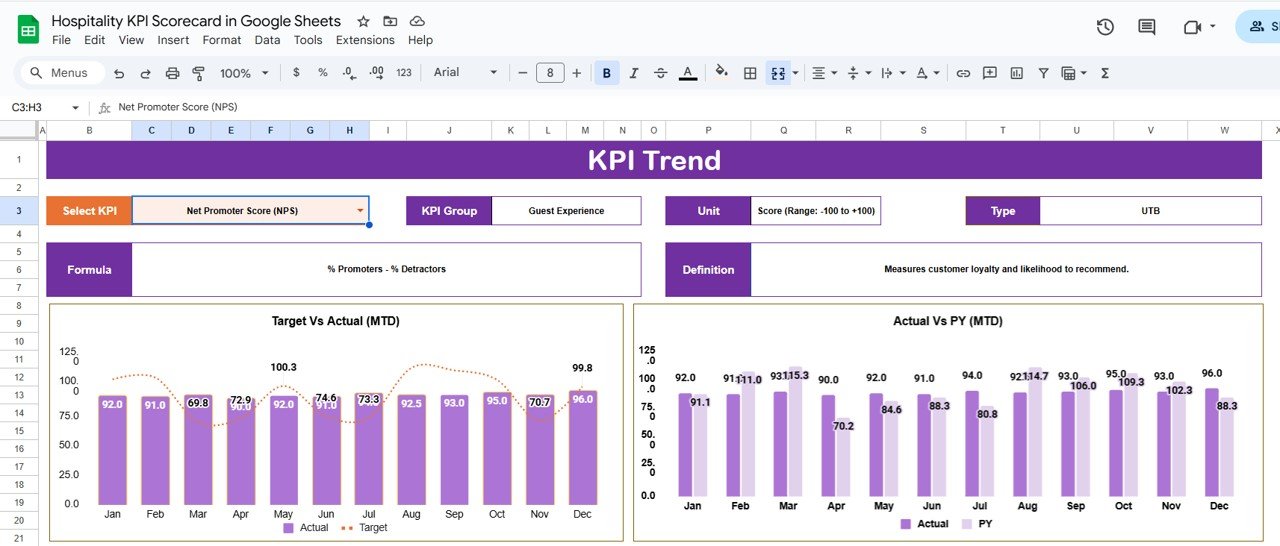The image size is (1280, 546).
Task: Open the comments panel icon
Action: tap(1147, 27)
